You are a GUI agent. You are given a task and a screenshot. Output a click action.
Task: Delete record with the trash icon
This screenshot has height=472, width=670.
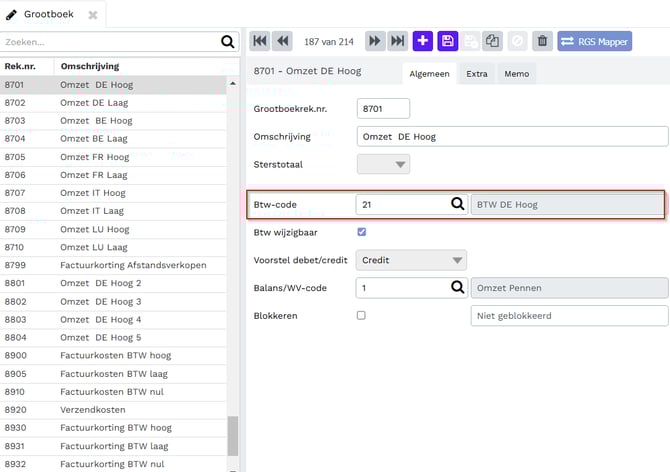(x=542, y=41)
